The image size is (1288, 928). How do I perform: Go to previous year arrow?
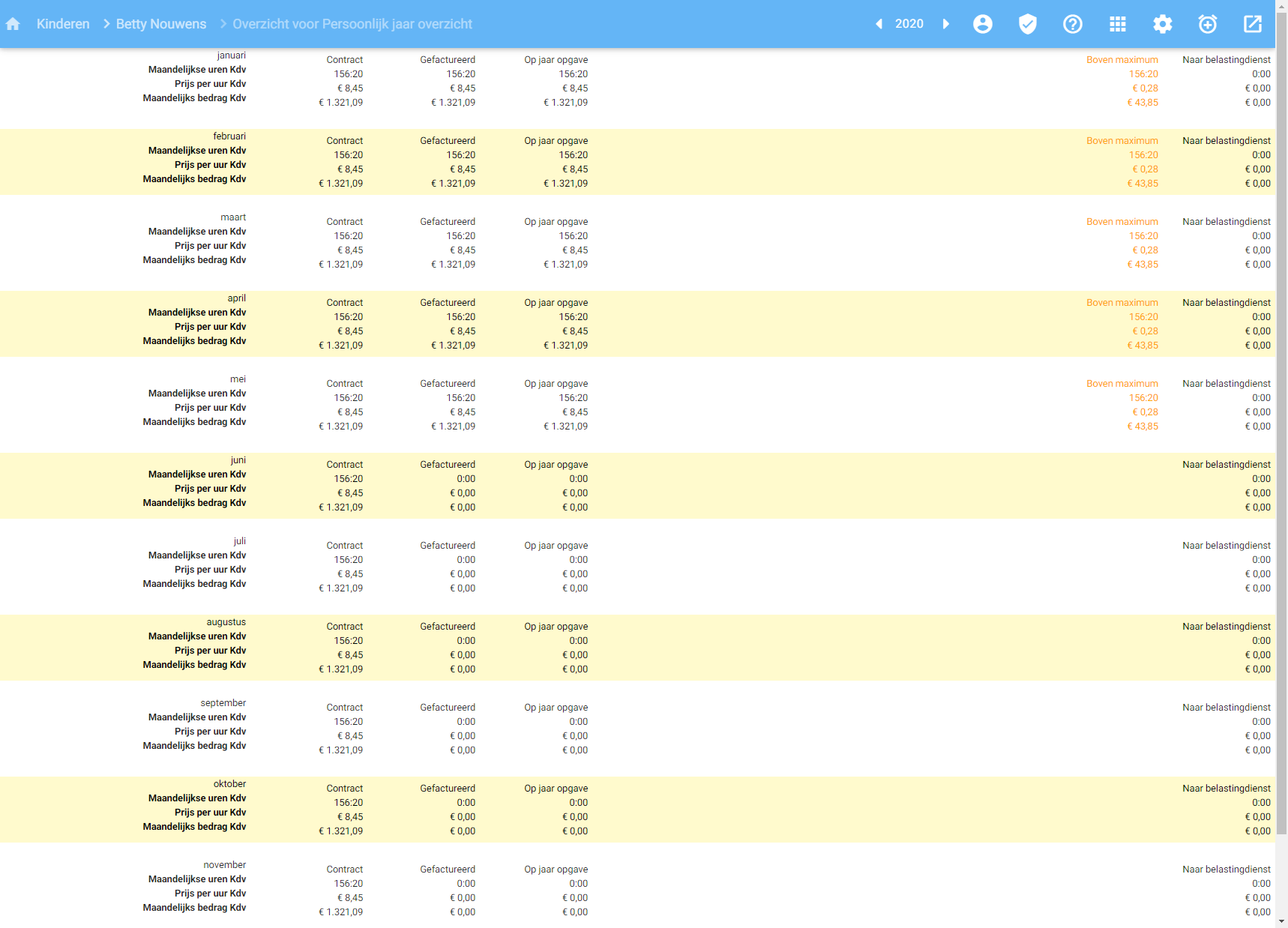pos(879,24)
